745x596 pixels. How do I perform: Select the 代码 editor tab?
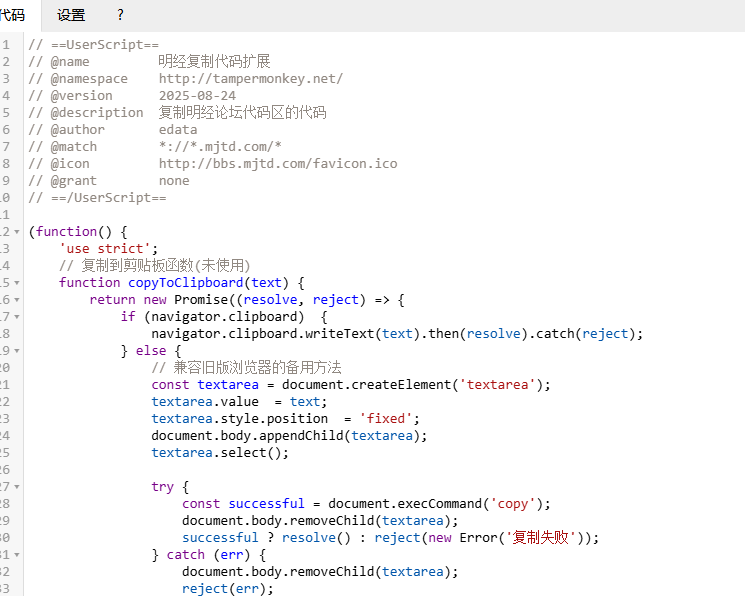click(13, 15)
